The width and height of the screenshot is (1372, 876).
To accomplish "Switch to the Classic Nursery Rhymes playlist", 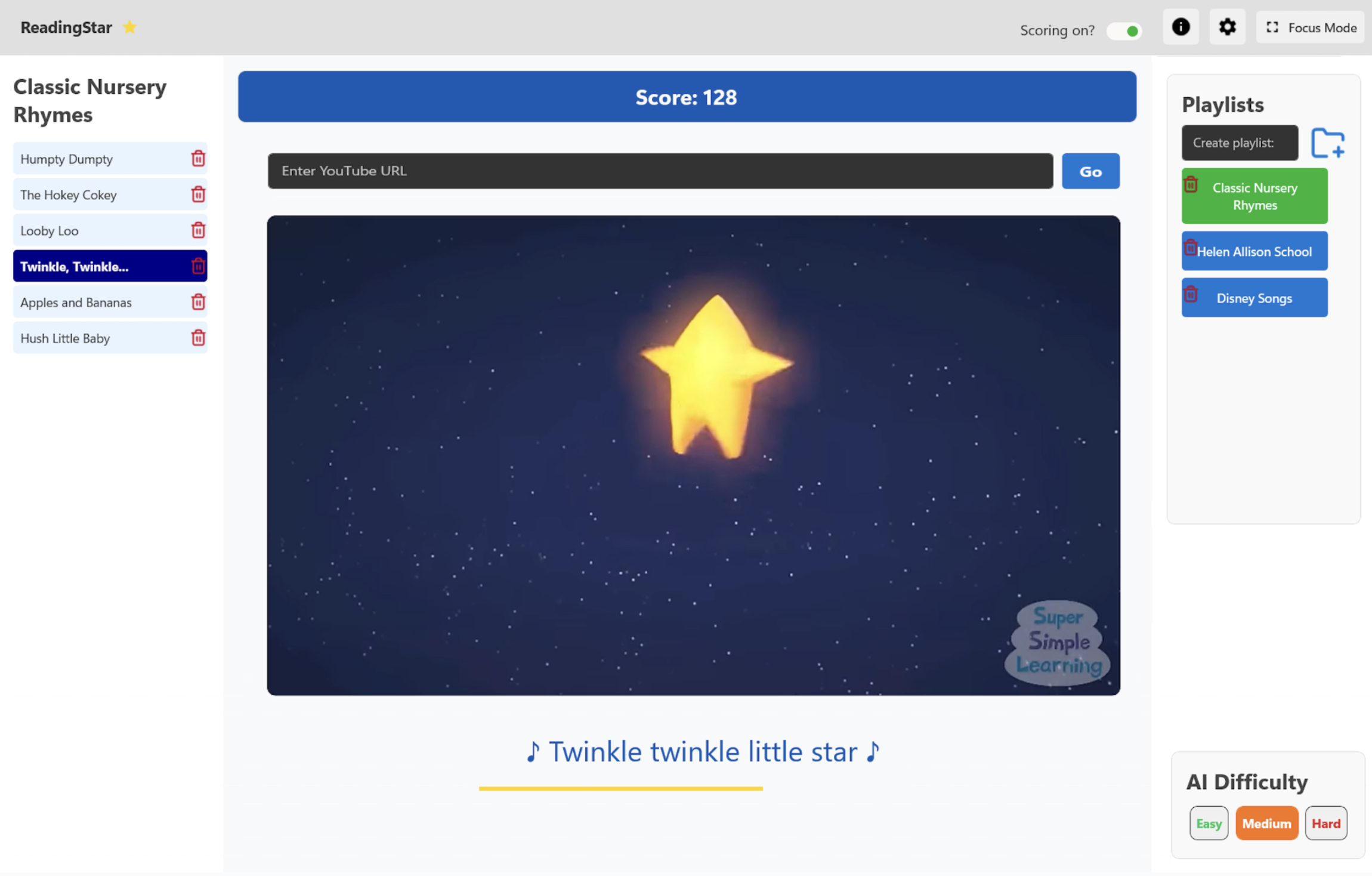I will pyautogui.click(x=1259, y=196).
